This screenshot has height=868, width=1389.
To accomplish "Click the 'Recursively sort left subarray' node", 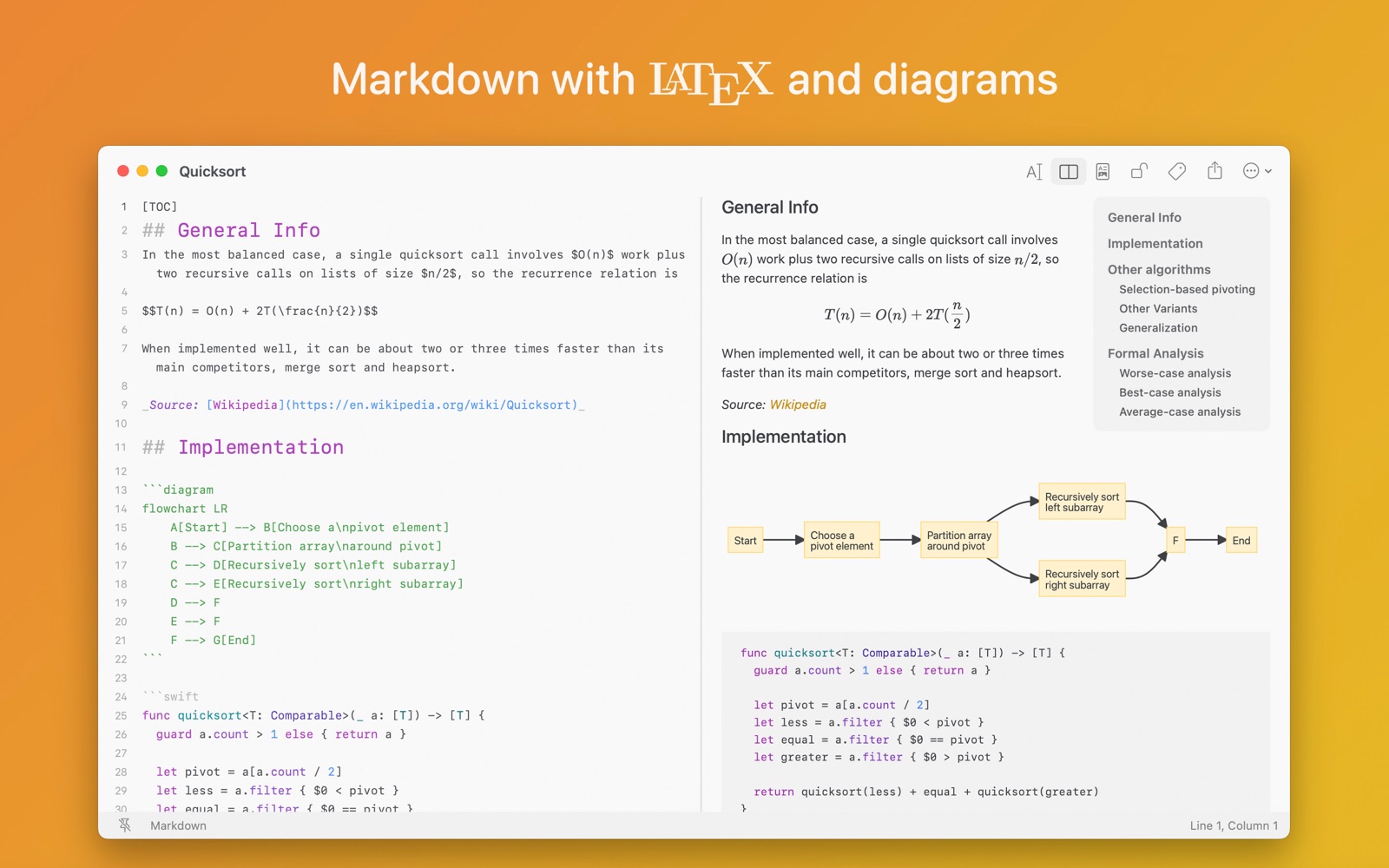I will [x=1082, y=502].
